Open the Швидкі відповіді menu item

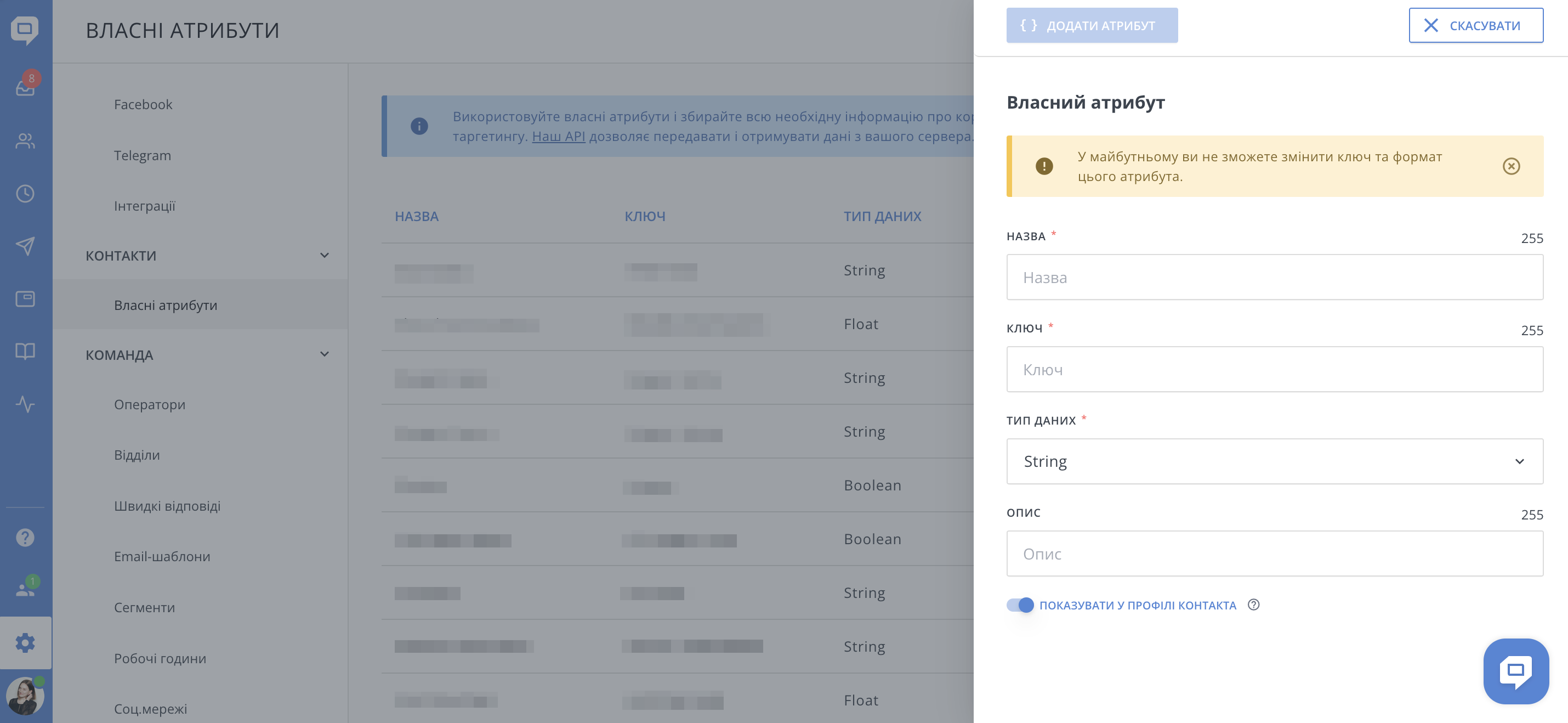coord(167,506)
